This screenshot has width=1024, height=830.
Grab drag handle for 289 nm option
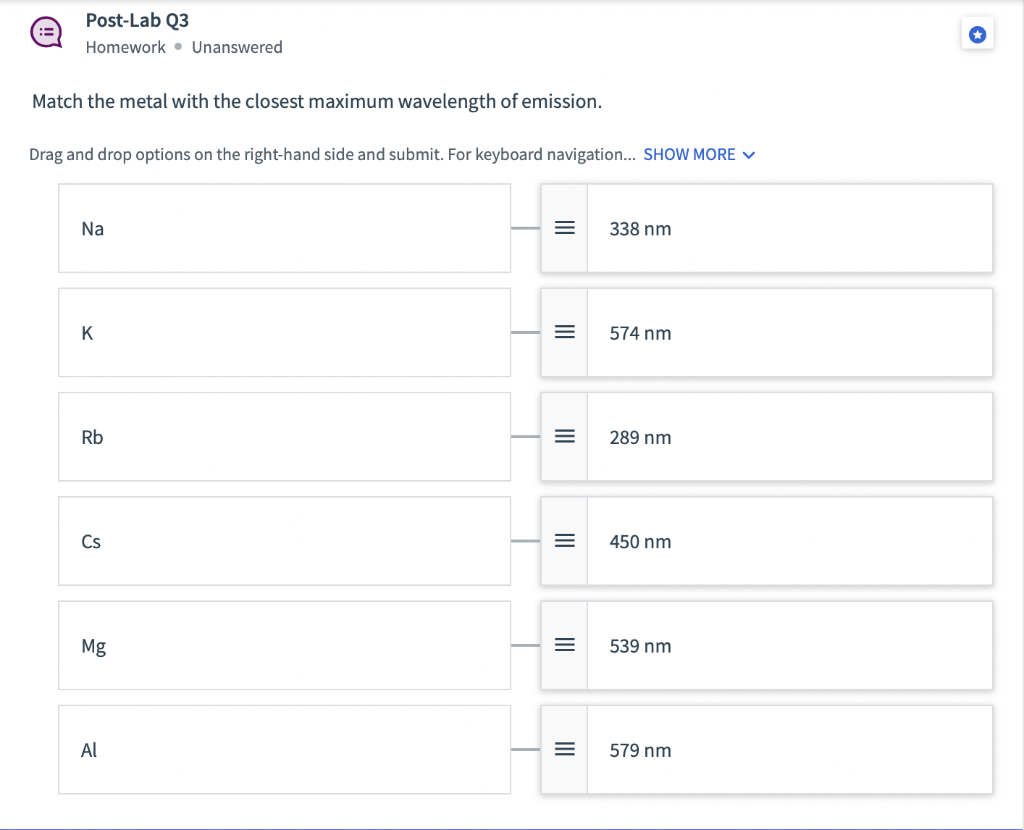click(x=564, y=437)
